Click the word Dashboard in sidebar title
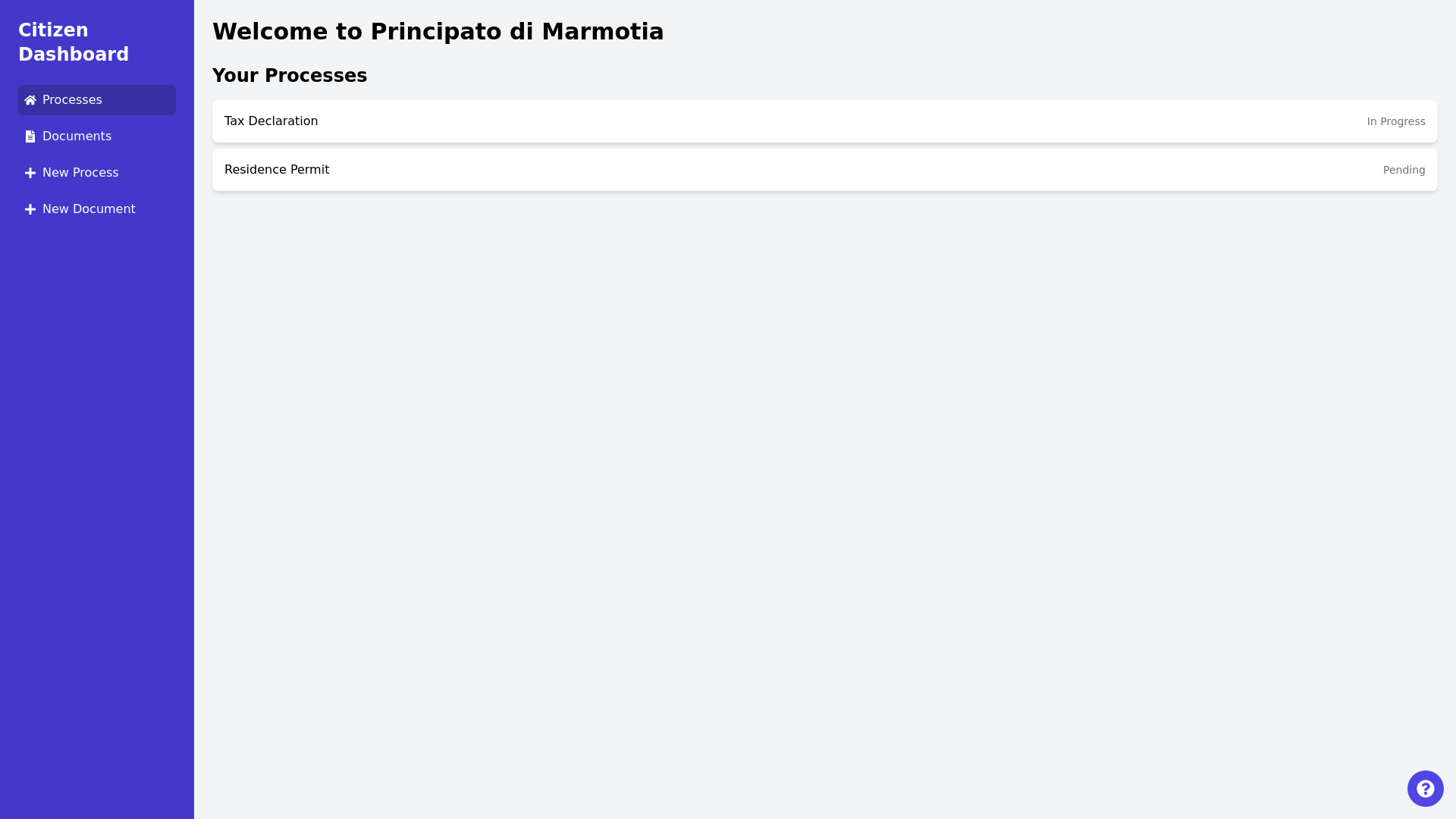 pyautogui.click(x=74, y=55)
